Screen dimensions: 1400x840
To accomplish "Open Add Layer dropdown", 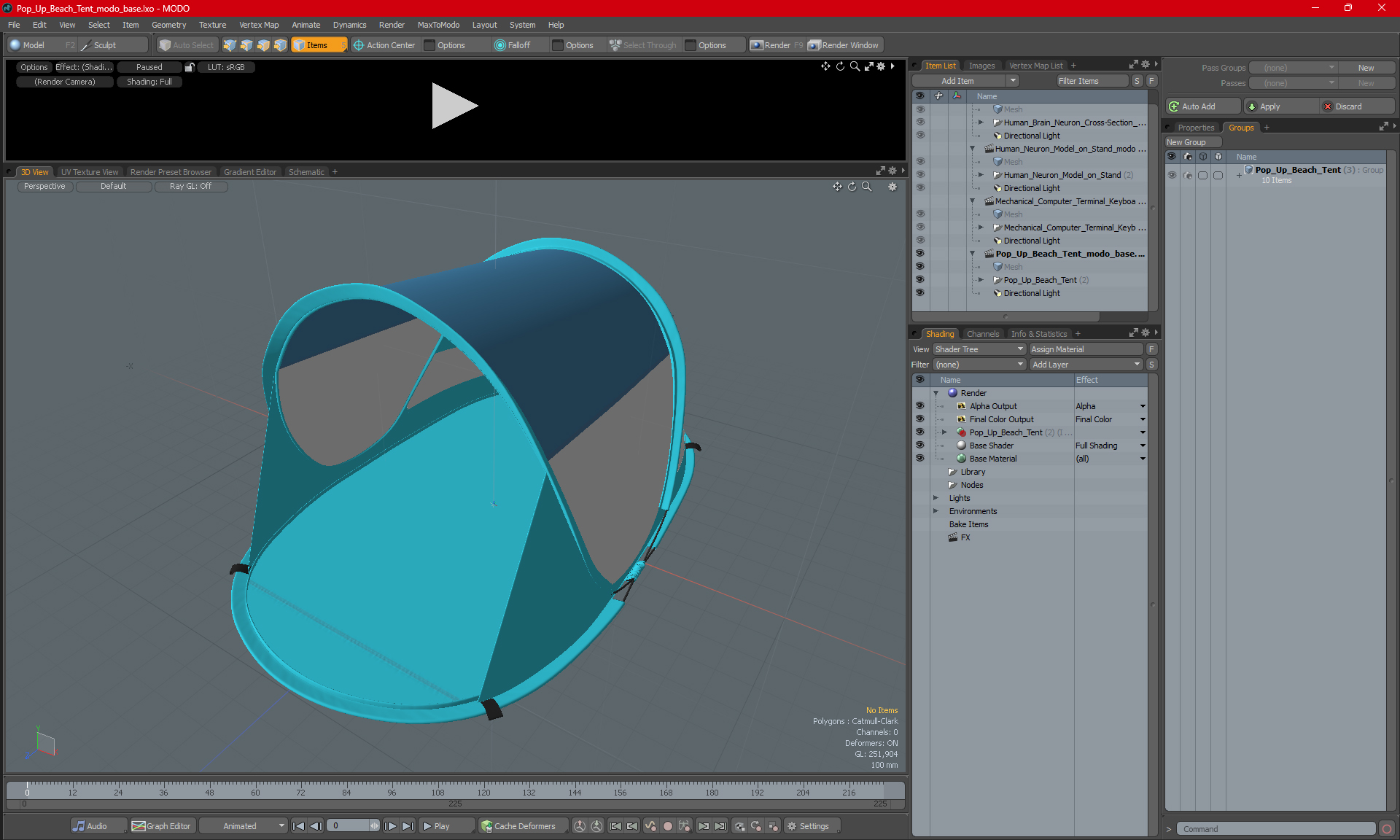I will (1086, 365).
